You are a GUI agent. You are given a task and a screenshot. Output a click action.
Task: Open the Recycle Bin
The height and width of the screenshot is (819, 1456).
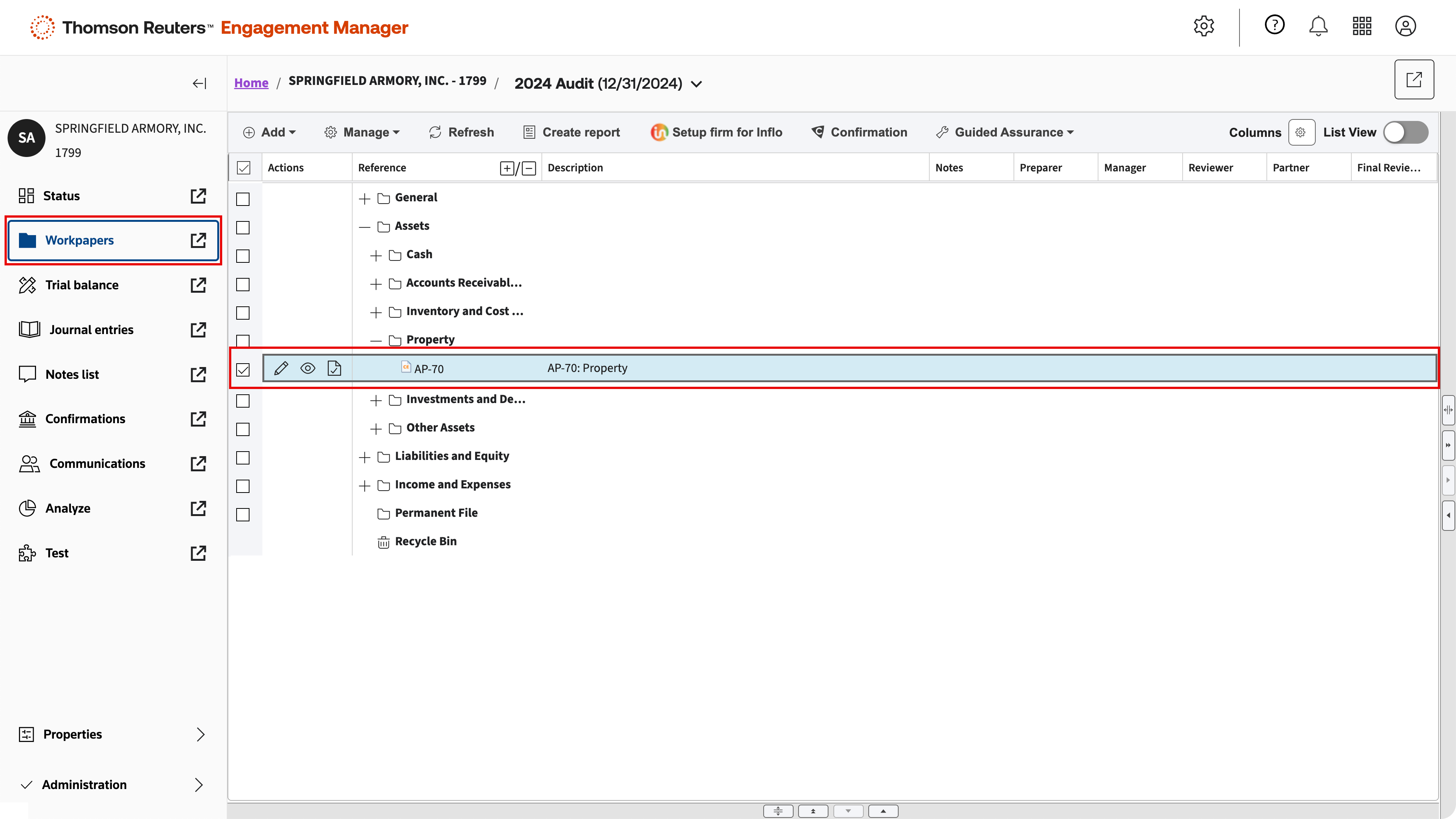(417, 541)
